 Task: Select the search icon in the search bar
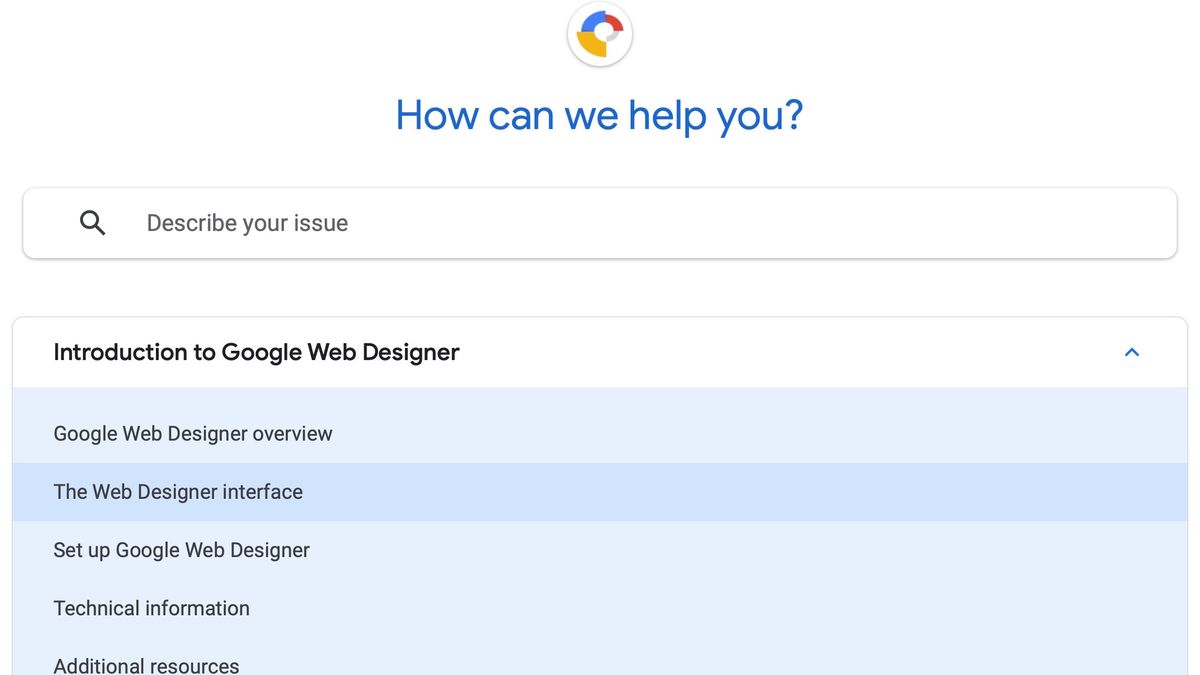pyautogui.click(x=92, y=222)
